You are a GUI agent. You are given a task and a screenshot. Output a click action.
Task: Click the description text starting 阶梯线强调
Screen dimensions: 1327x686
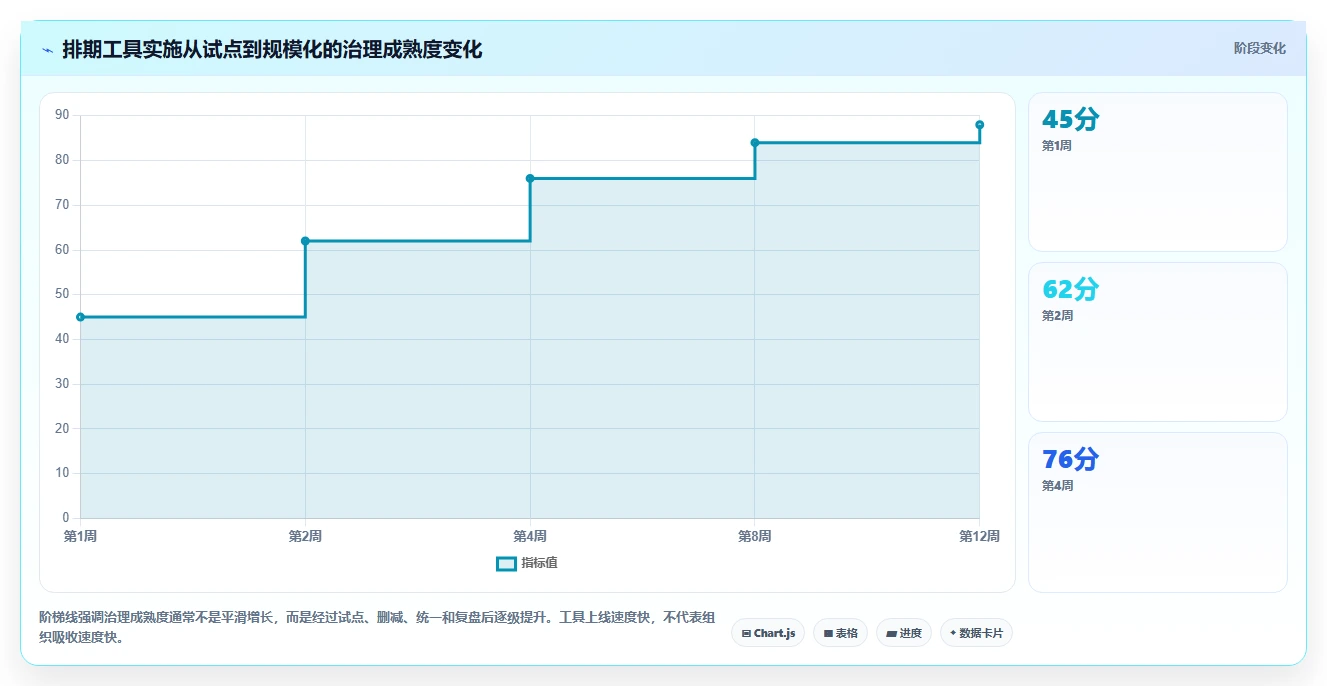click(x=377, y=628)
